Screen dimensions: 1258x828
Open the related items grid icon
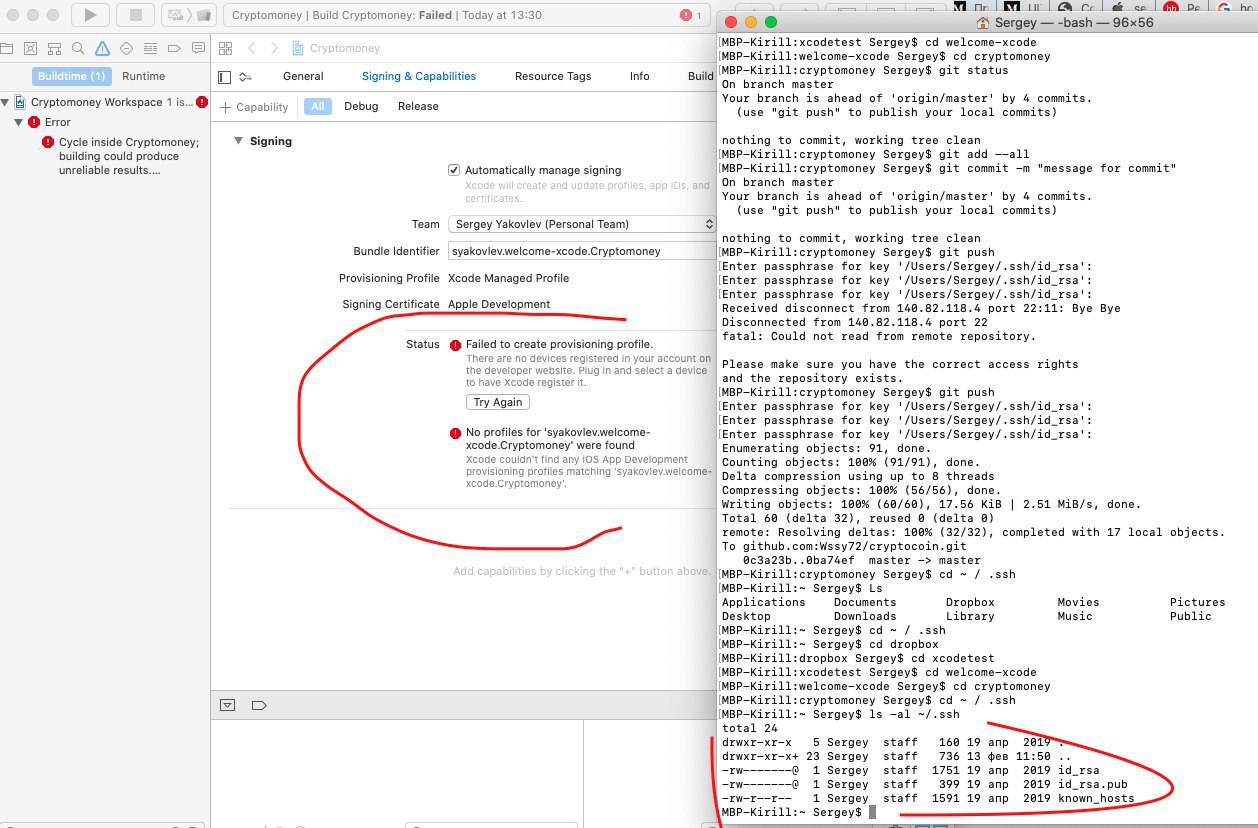(225, 48)
